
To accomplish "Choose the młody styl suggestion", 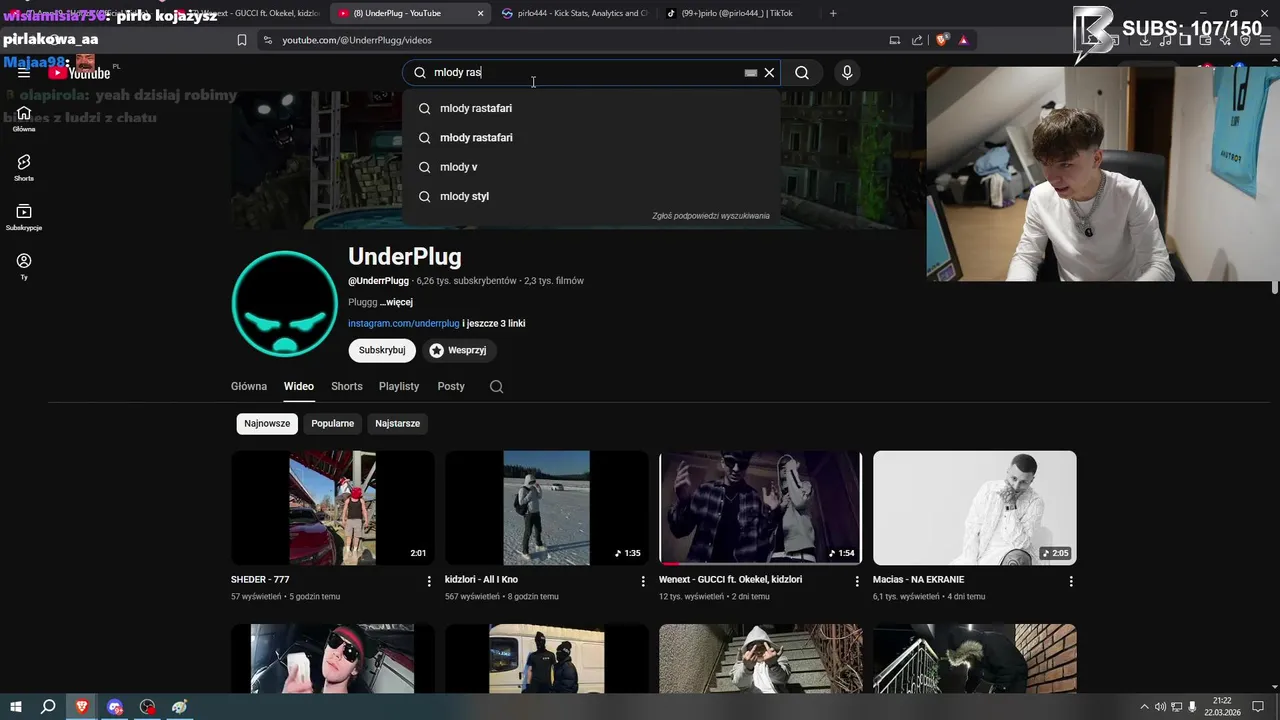I will coord(591,196).
